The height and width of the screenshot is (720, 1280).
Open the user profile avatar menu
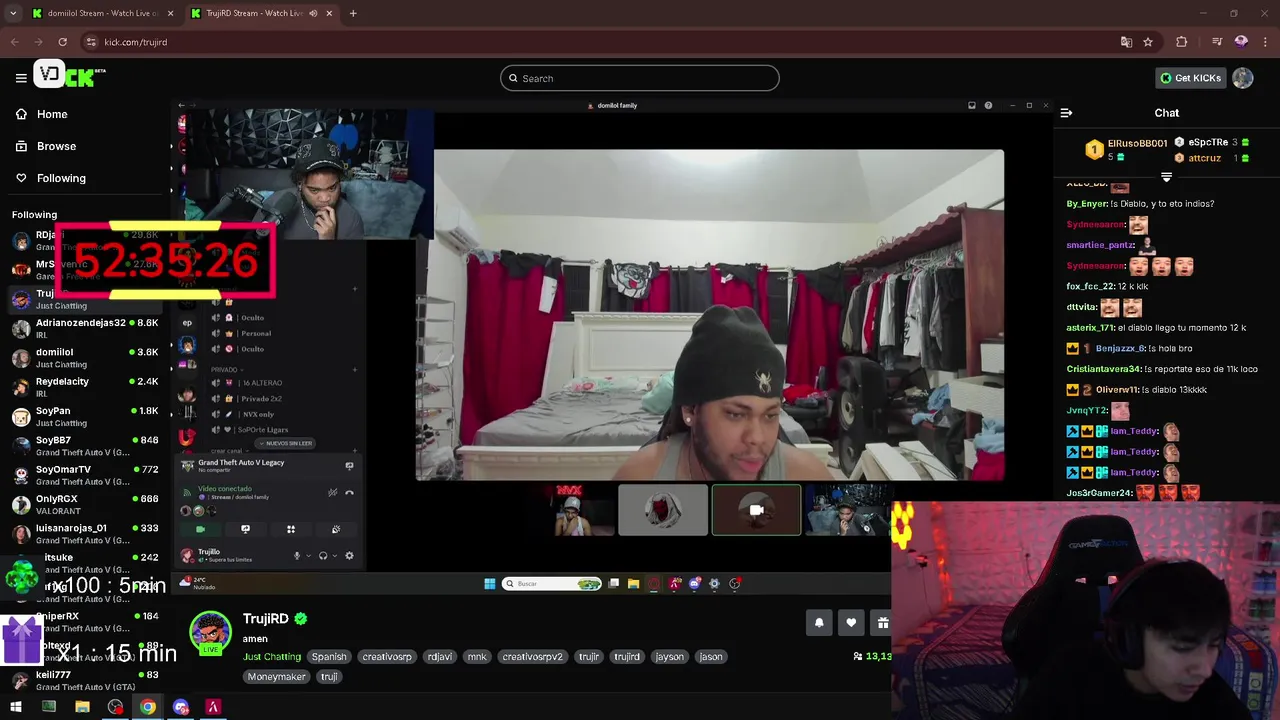point(1243,78)
